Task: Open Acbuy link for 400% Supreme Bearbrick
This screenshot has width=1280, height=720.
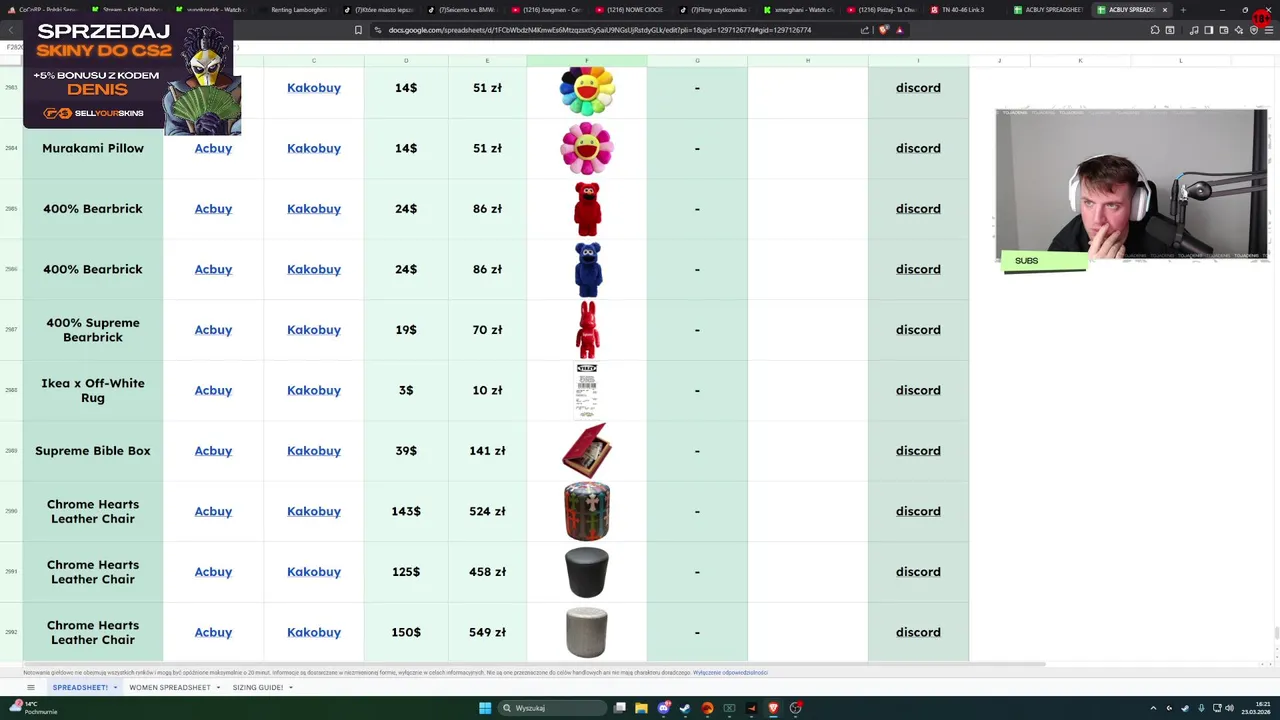Action: [213, 330]
